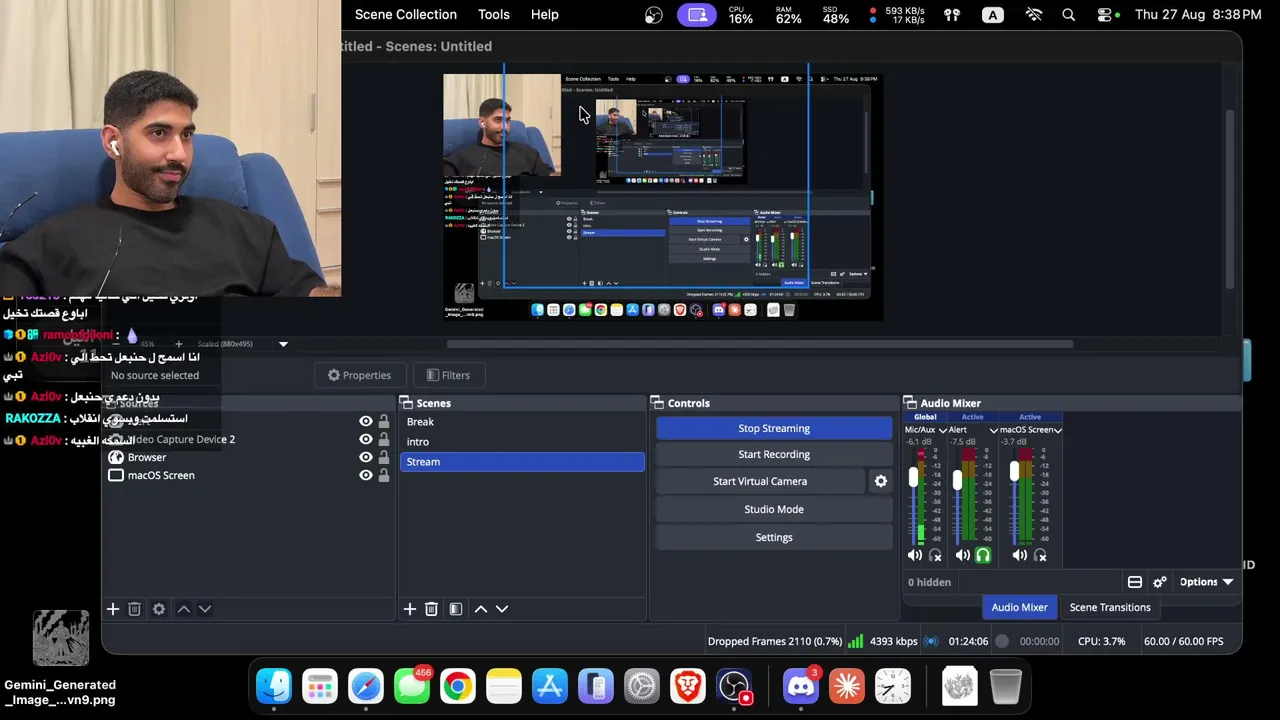Image resolution: width=1280 pixels, height=720 pixels.
Task: Open Control Center in the menu bar
Action: [1105, 15]
